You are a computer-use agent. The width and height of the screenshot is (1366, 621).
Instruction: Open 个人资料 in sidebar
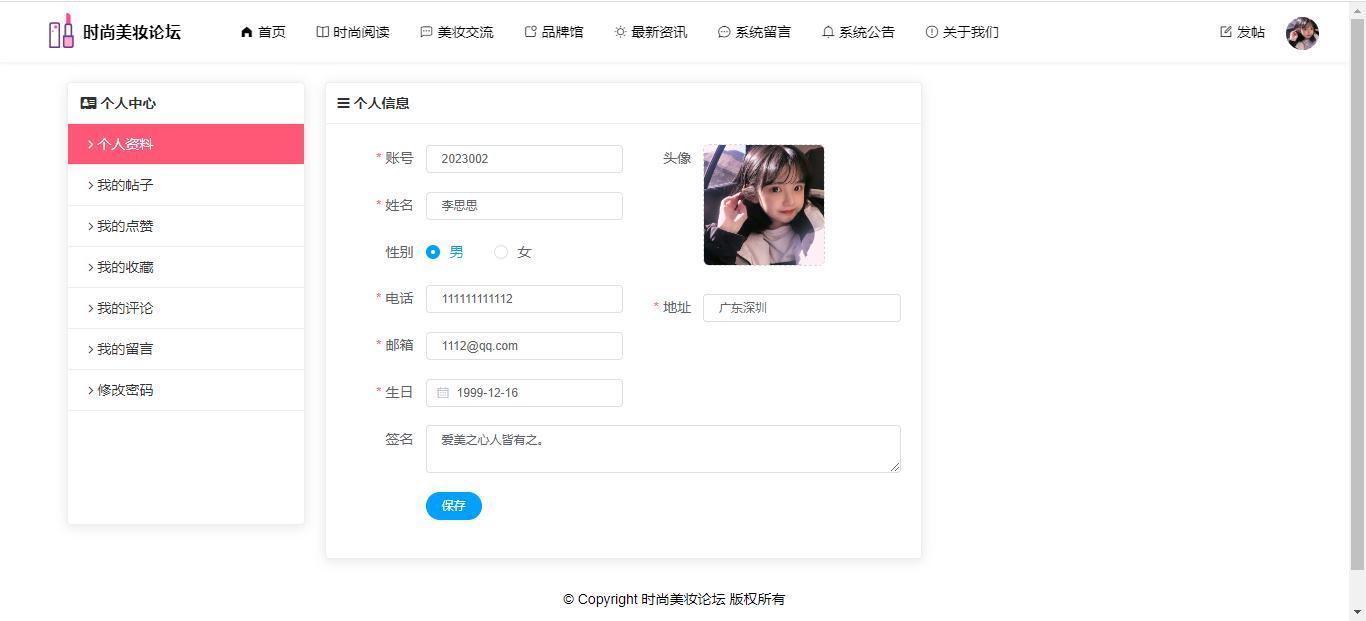(186, 144)
